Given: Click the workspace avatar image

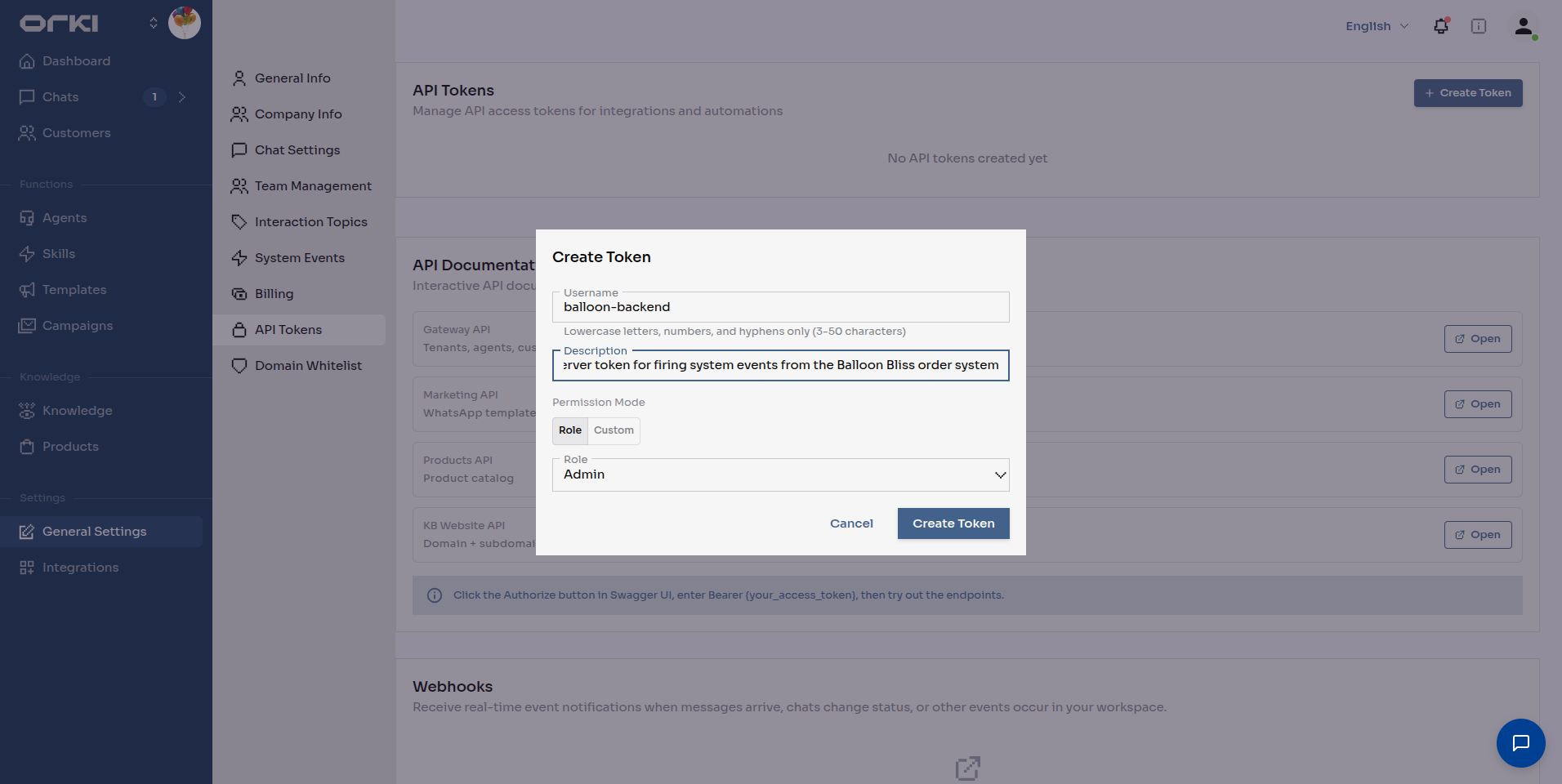Looking at the screenshot, I should [185, 23].
